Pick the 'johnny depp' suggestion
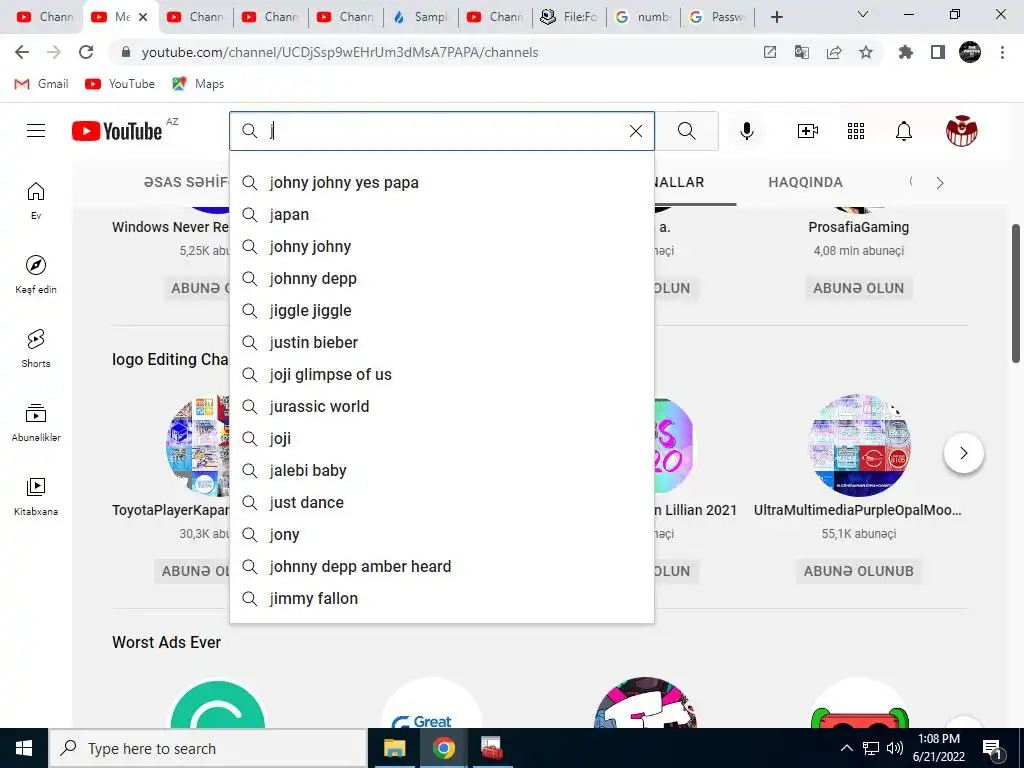The image size is (1024, 768). pyautogui.click(x=442, y=279)
